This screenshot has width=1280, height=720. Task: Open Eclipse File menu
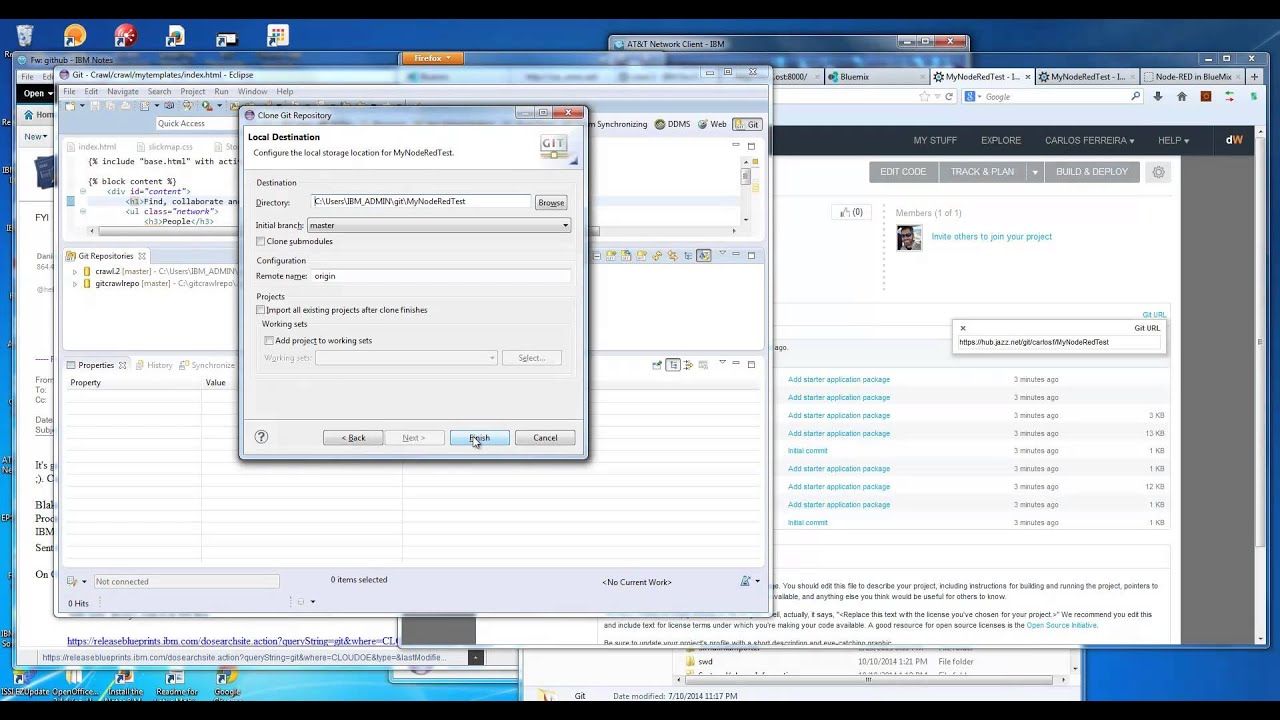point(69,92)
